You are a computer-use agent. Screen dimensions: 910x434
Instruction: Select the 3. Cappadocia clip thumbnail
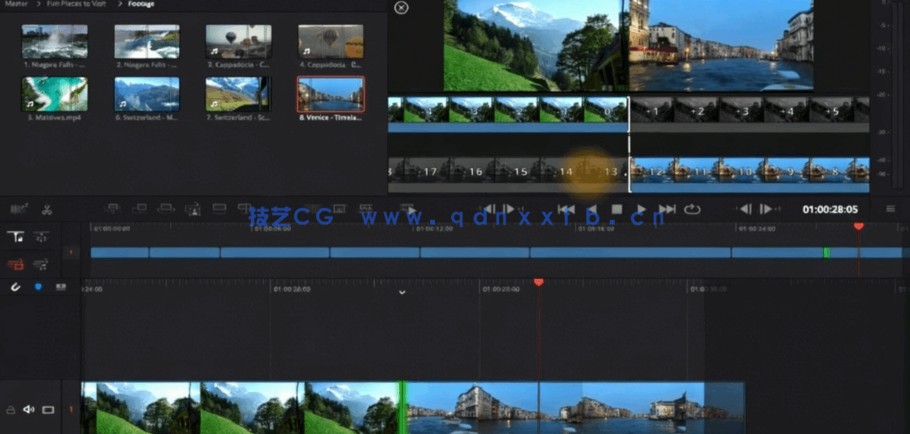pyautogui.click(x=239, y=41)
